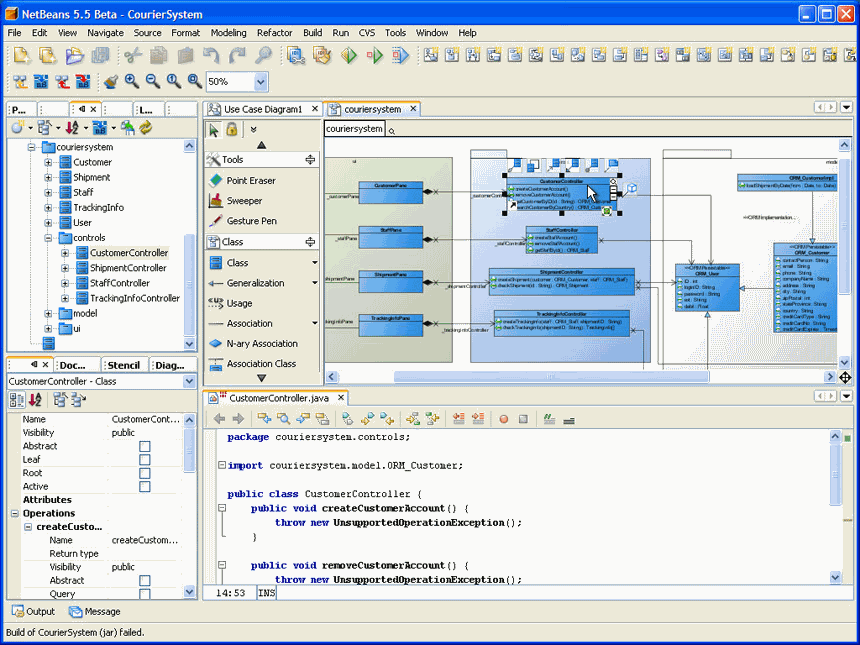
Task: Open the Message window button
Action: [x=94, y=612]
